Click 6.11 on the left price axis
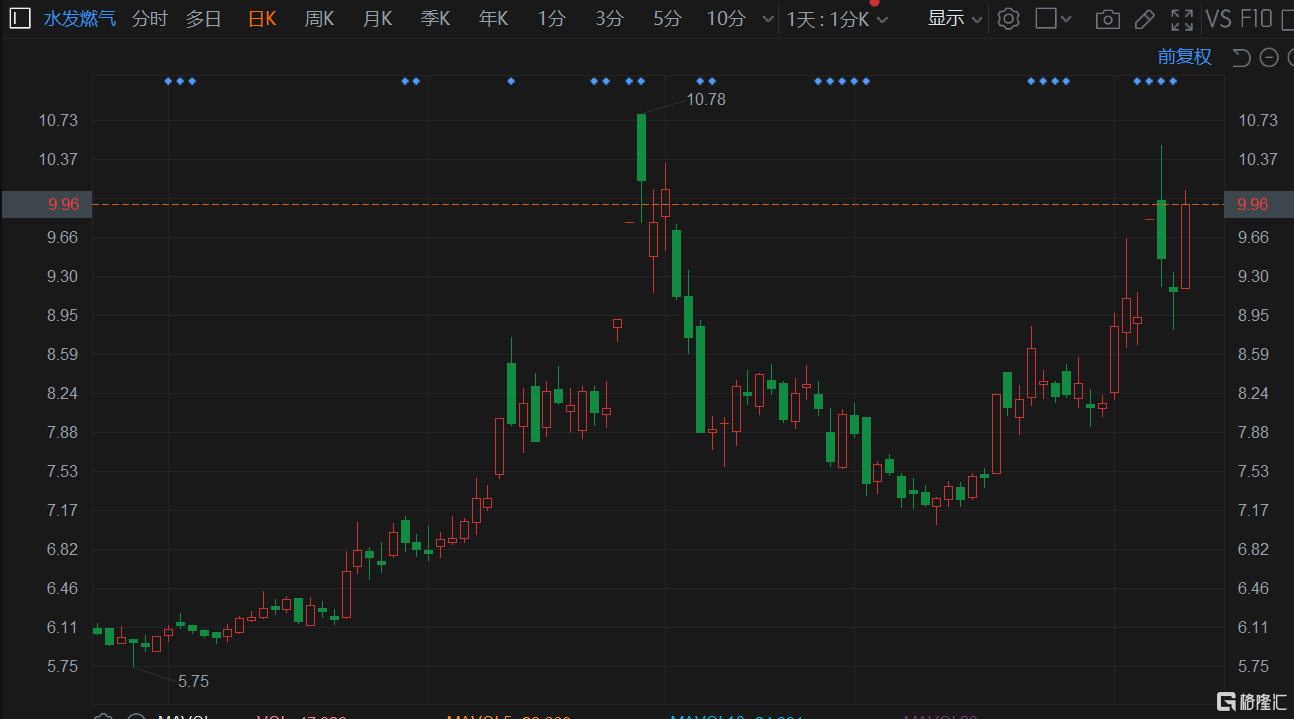1294x719 pixels. (x=63, y=627)
